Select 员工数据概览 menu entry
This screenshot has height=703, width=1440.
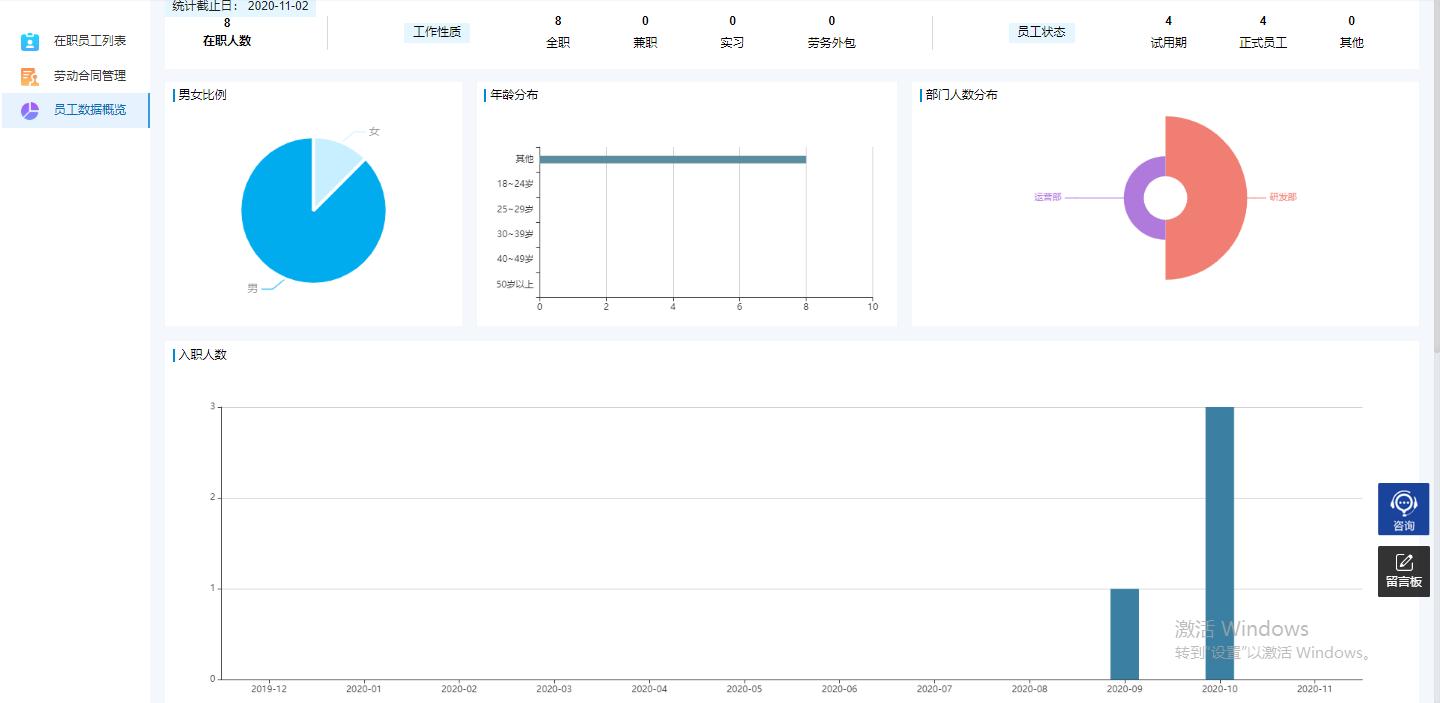90,111
